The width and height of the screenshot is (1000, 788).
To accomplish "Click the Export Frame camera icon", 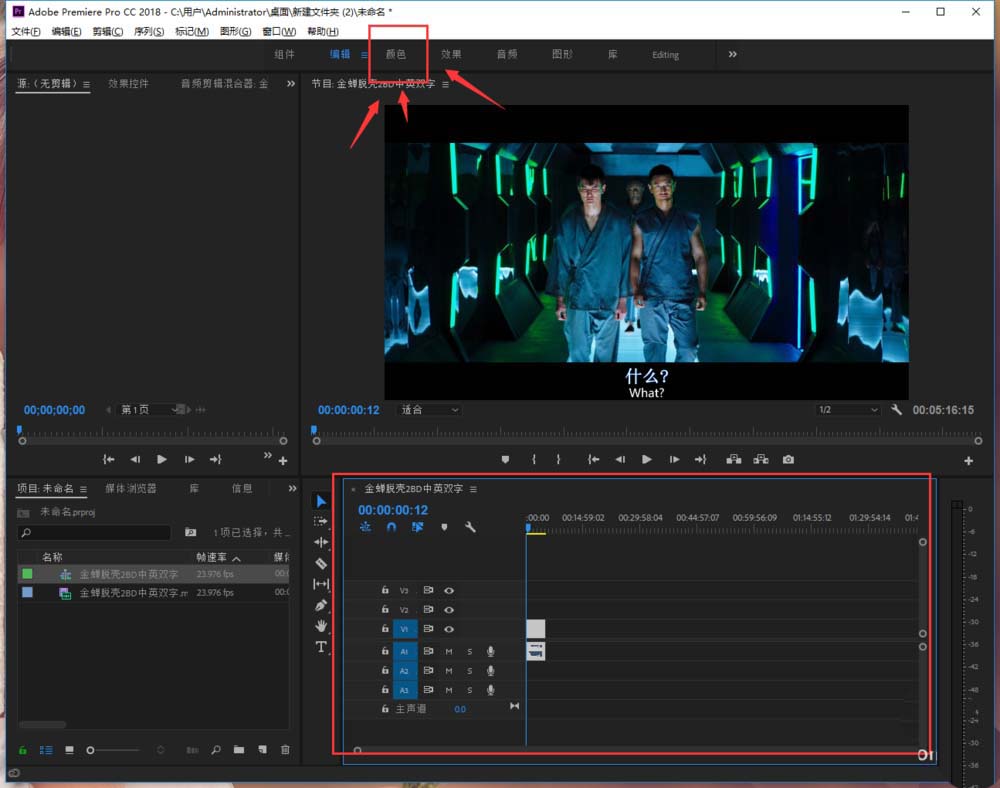I will pyautogui.click(x=788, y=459).
